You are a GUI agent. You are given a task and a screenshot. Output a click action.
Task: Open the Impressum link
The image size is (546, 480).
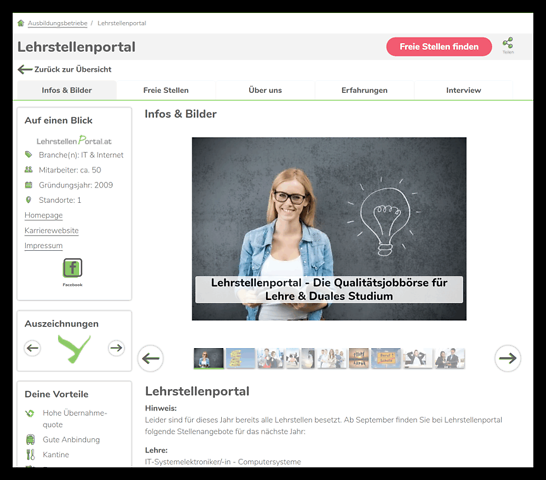pyautogui.click(x=44, y=246)
